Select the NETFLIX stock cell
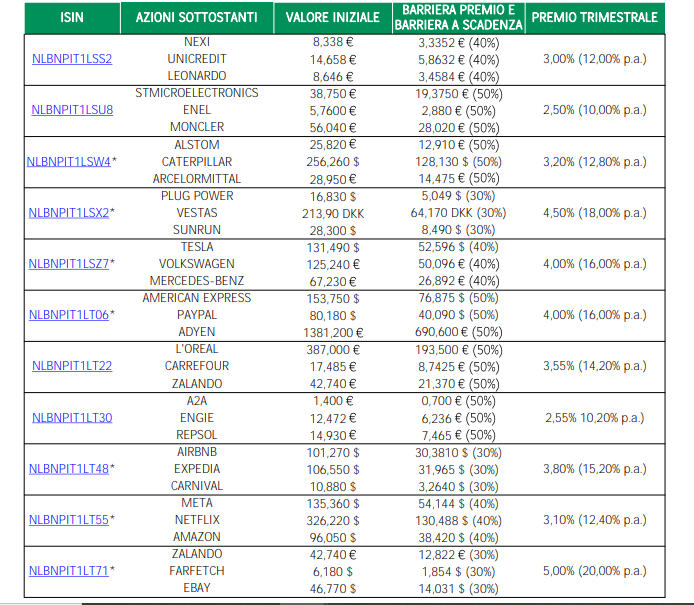Screen dimensions: 694x605 [x=197, y=520]
